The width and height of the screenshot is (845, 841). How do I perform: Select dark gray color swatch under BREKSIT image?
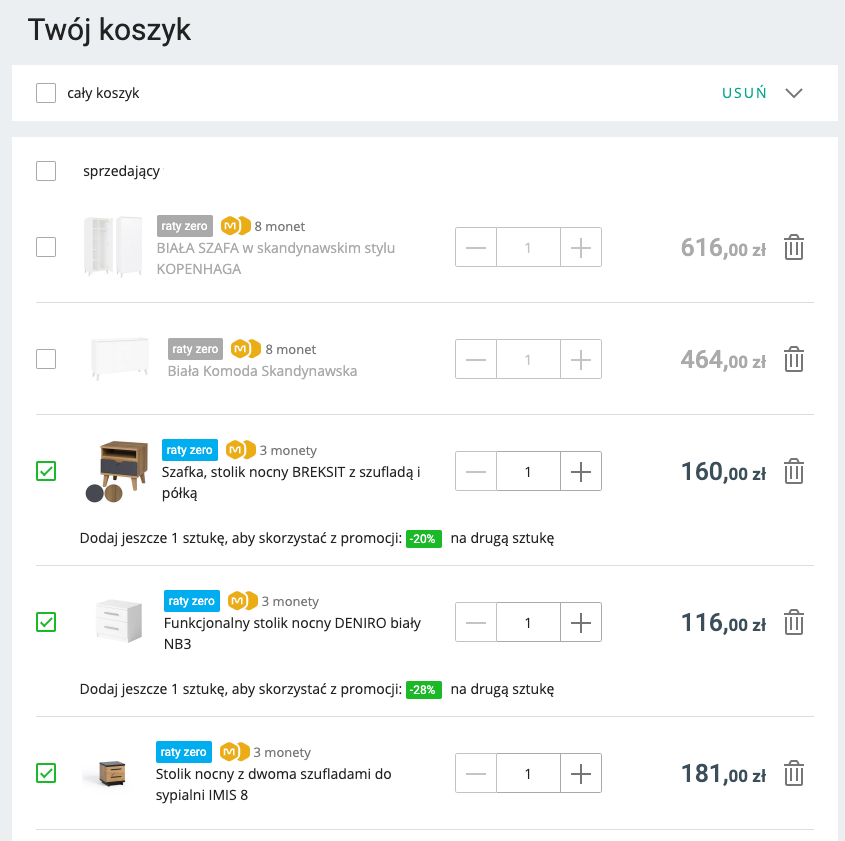click(x=94, y=493)
